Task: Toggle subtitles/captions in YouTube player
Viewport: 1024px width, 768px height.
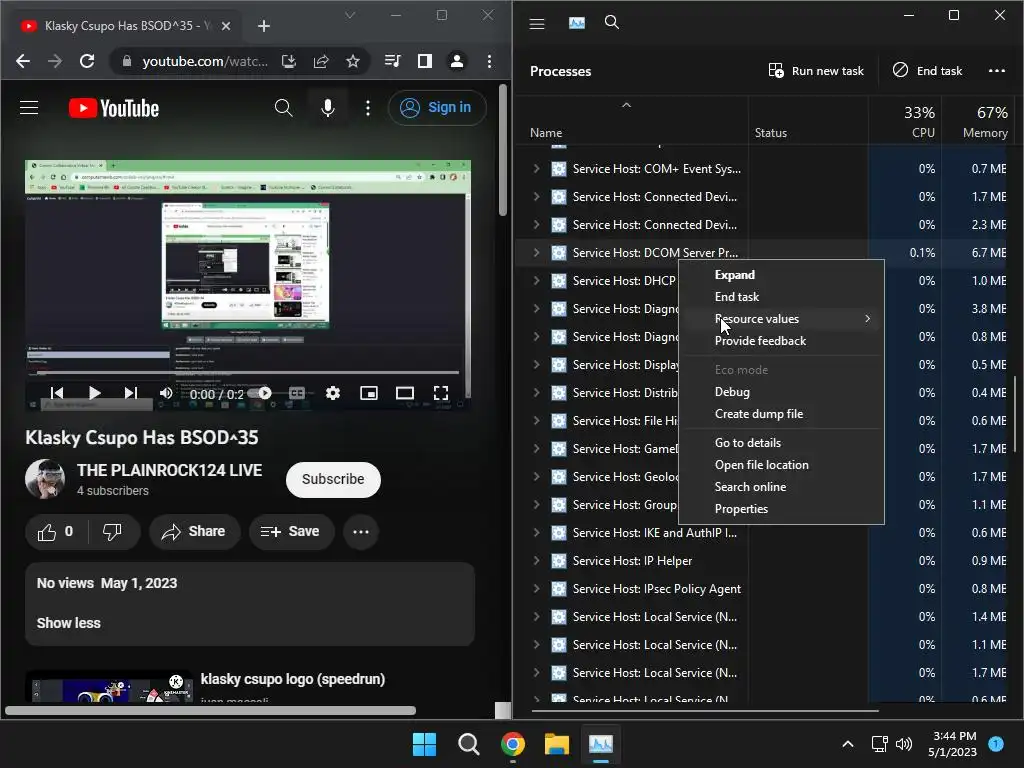Action: [x=296, y=392]
